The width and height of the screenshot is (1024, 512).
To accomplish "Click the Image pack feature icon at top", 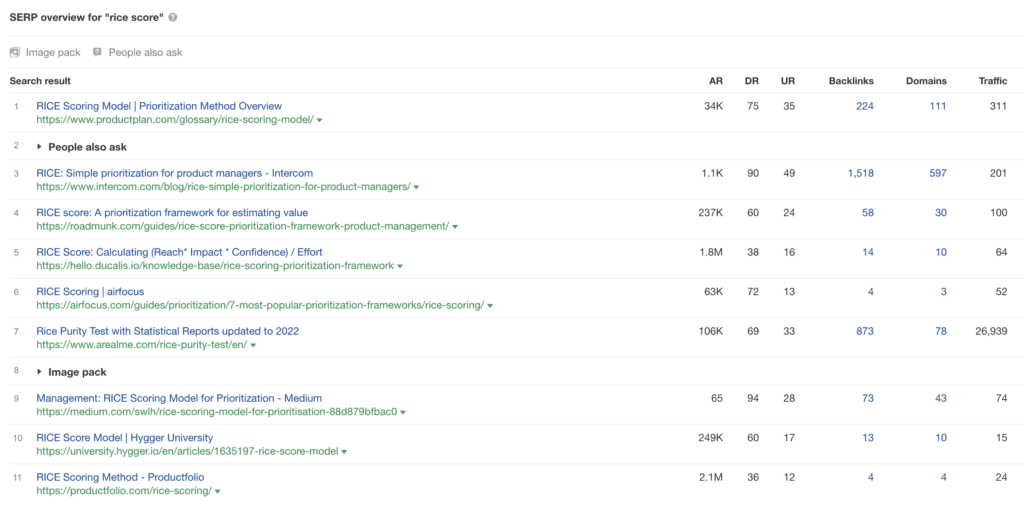I will pyautogui.click(x=14, y=52).
